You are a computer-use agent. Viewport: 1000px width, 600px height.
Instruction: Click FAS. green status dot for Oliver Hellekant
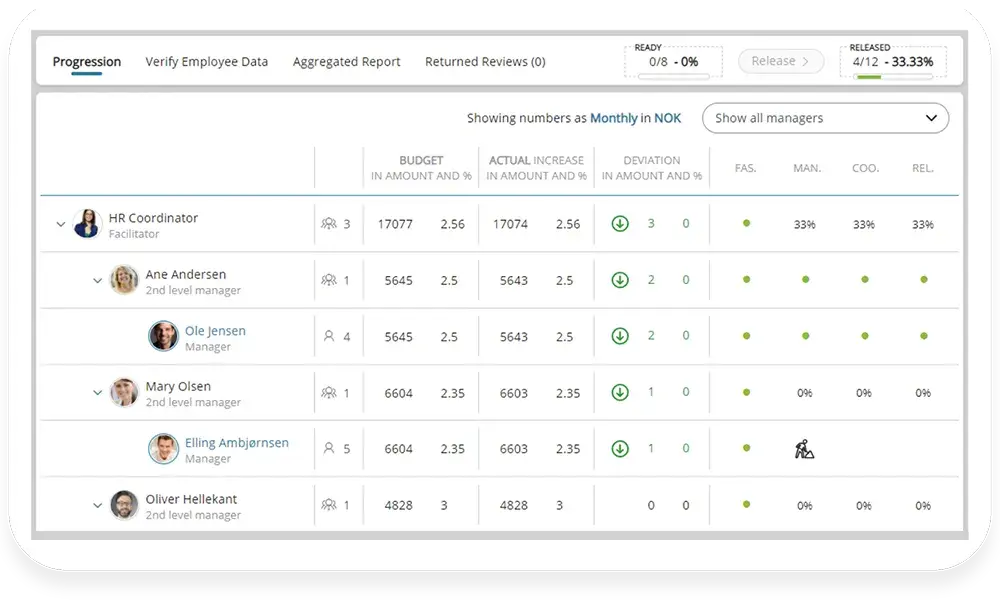click(746, 504)
